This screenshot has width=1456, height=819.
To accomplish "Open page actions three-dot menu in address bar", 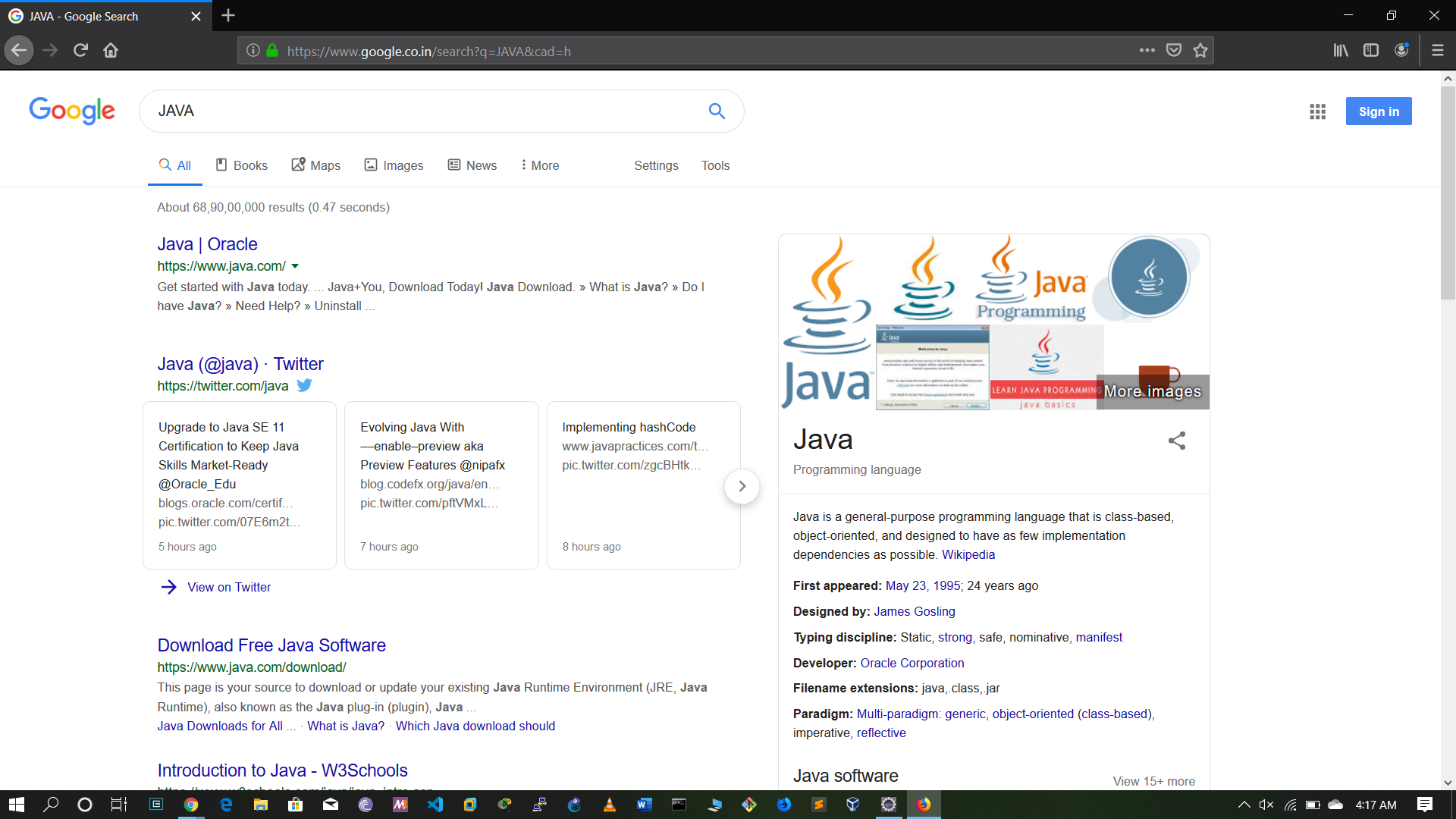I will [1147, 51].
